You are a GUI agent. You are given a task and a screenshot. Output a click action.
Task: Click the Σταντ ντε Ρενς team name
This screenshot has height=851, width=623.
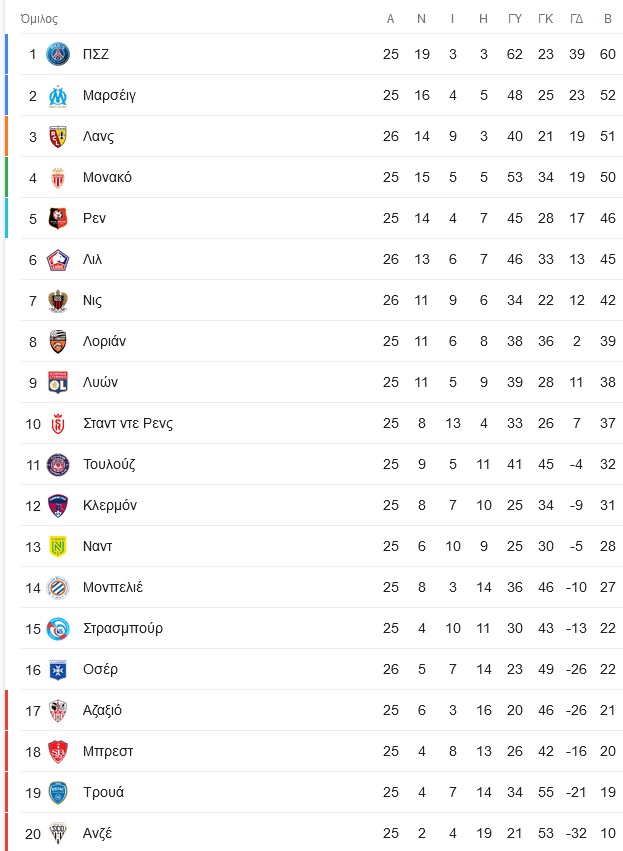click(128, 423)
